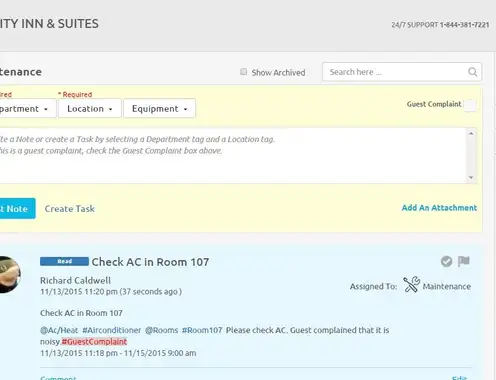Image resolution: width=496 pixels, height=380 pixels.
Task: Check the Guest Complaint box
Action: click(470, 105)
